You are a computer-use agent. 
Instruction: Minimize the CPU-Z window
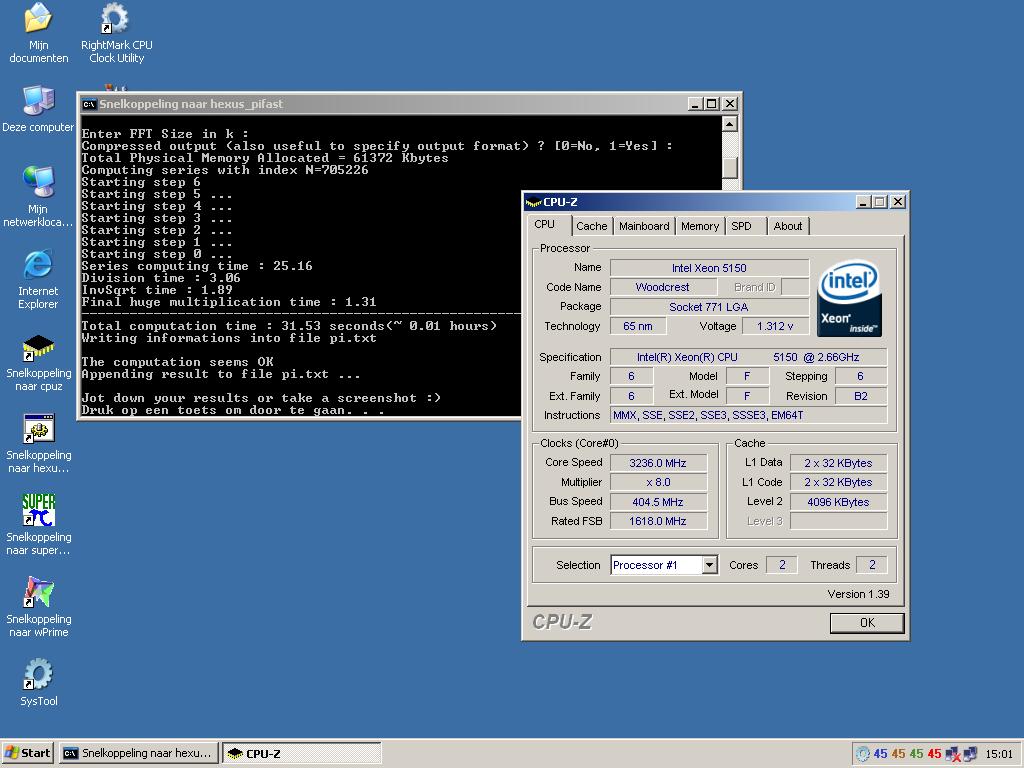(863, 202)
